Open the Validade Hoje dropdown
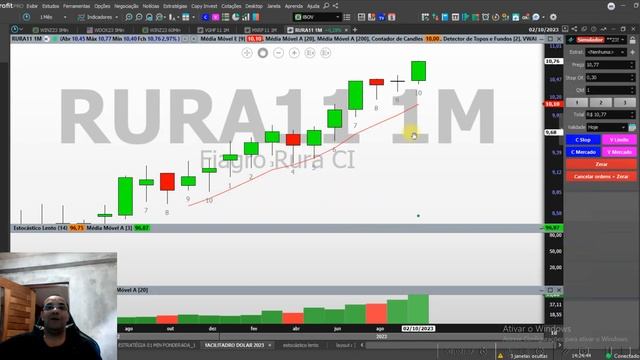Image resolution: width=640 pixels, height=360 pixels. coord(606,127)
